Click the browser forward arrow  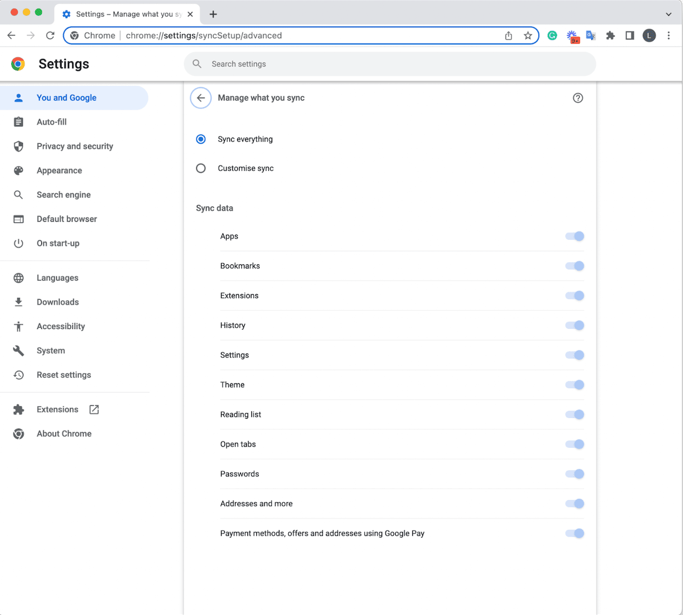tap(30, 36)
